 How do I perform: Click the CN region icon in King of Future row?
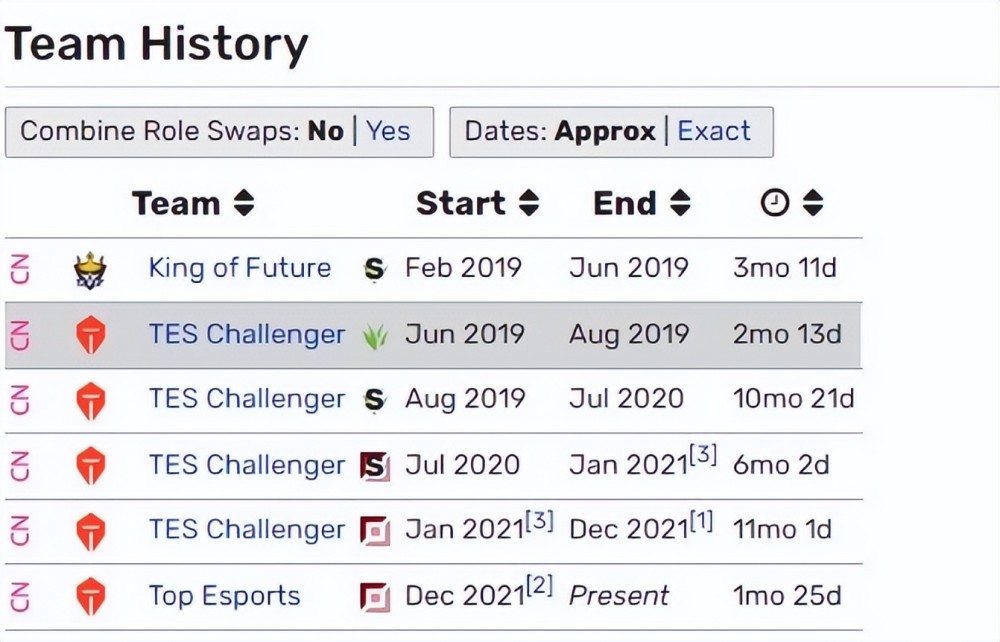(x=20, y=269)
